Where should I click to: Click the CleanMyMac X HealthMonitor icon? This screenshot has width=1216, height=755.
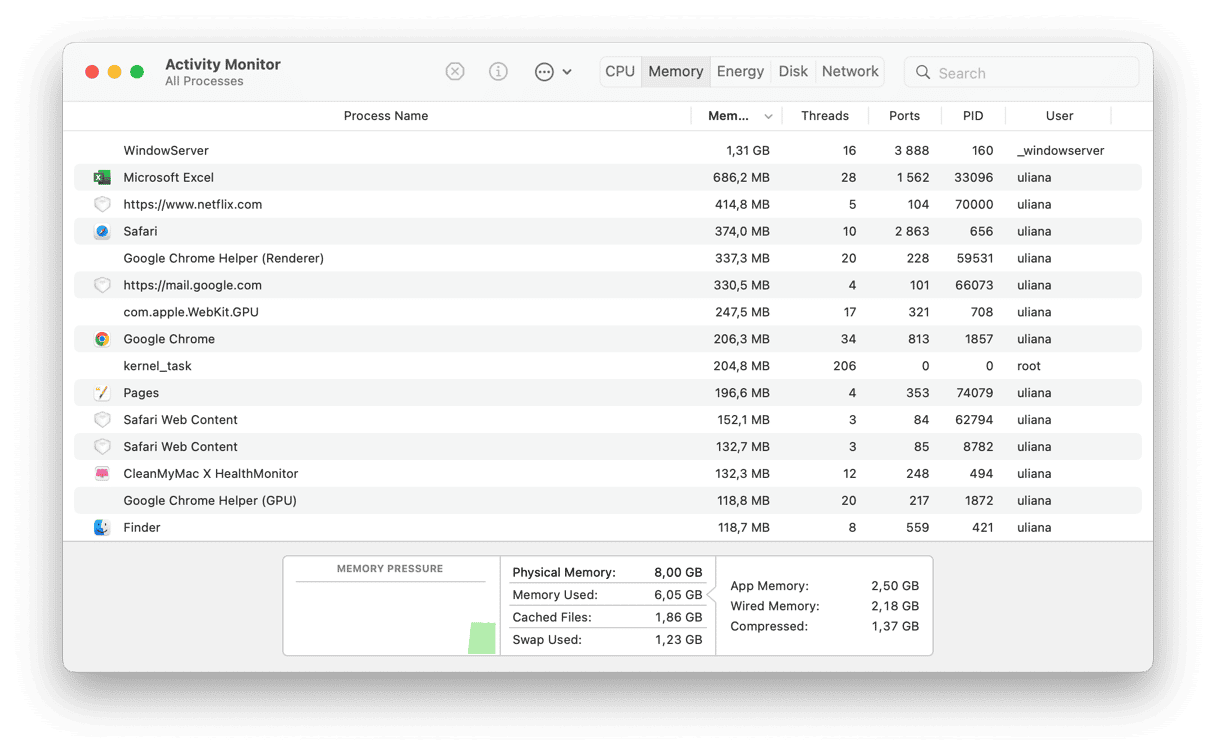pos(102,474)
